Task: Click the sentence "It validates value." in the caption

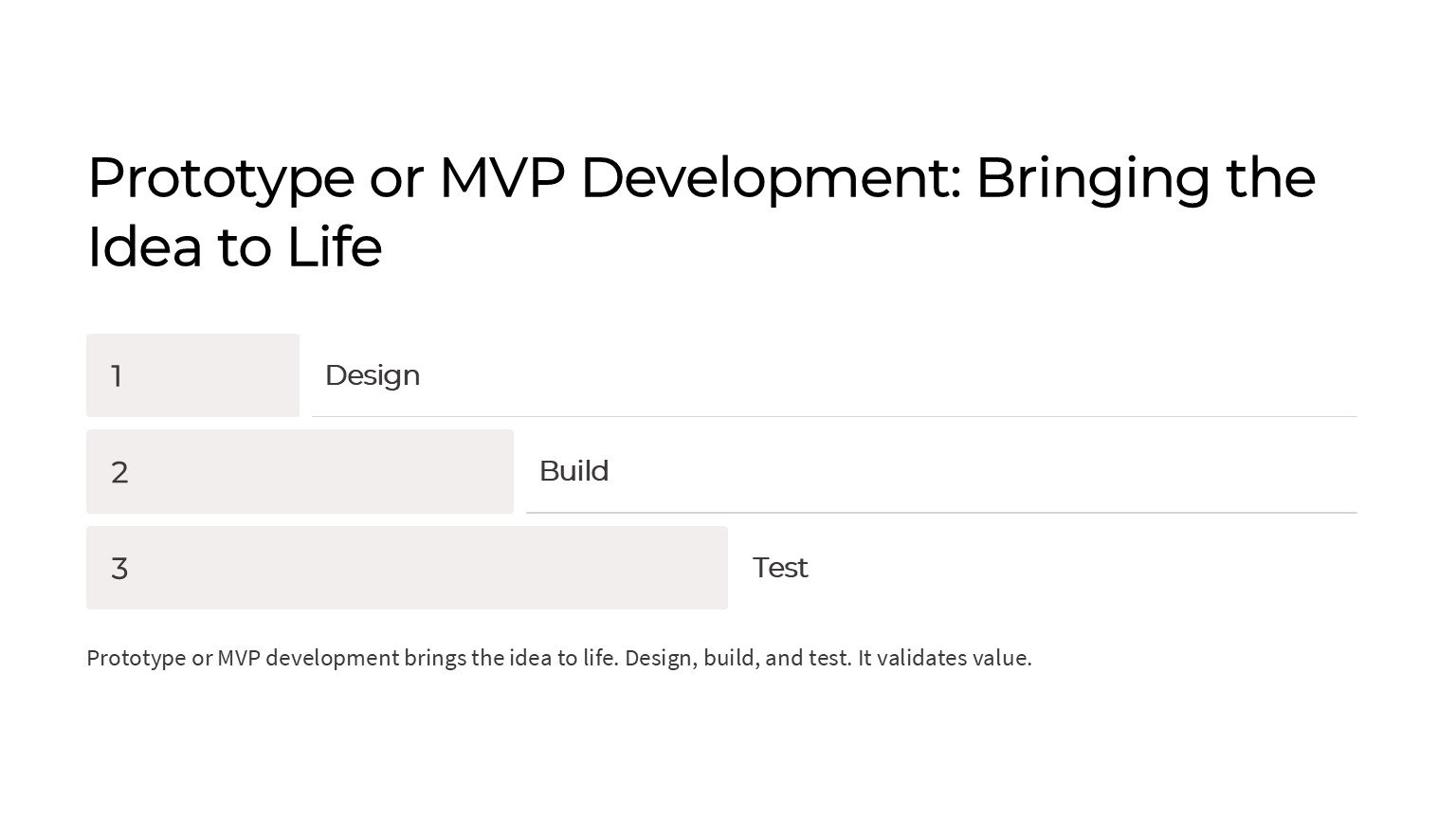Action: click(944, 658)
